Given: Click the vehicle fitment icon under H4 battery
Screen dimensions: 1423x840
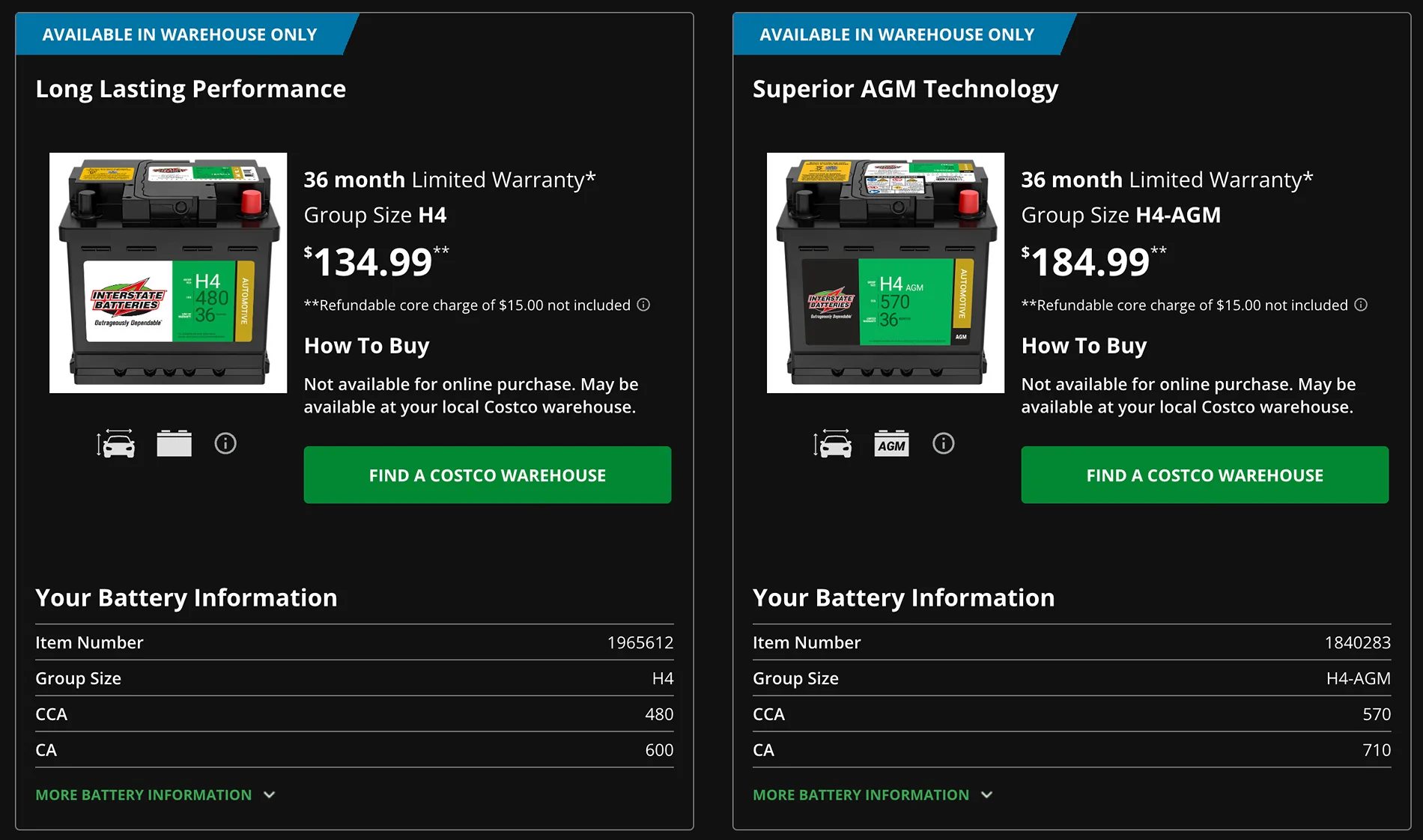Looking at the screenshot, I should point(116,444).
